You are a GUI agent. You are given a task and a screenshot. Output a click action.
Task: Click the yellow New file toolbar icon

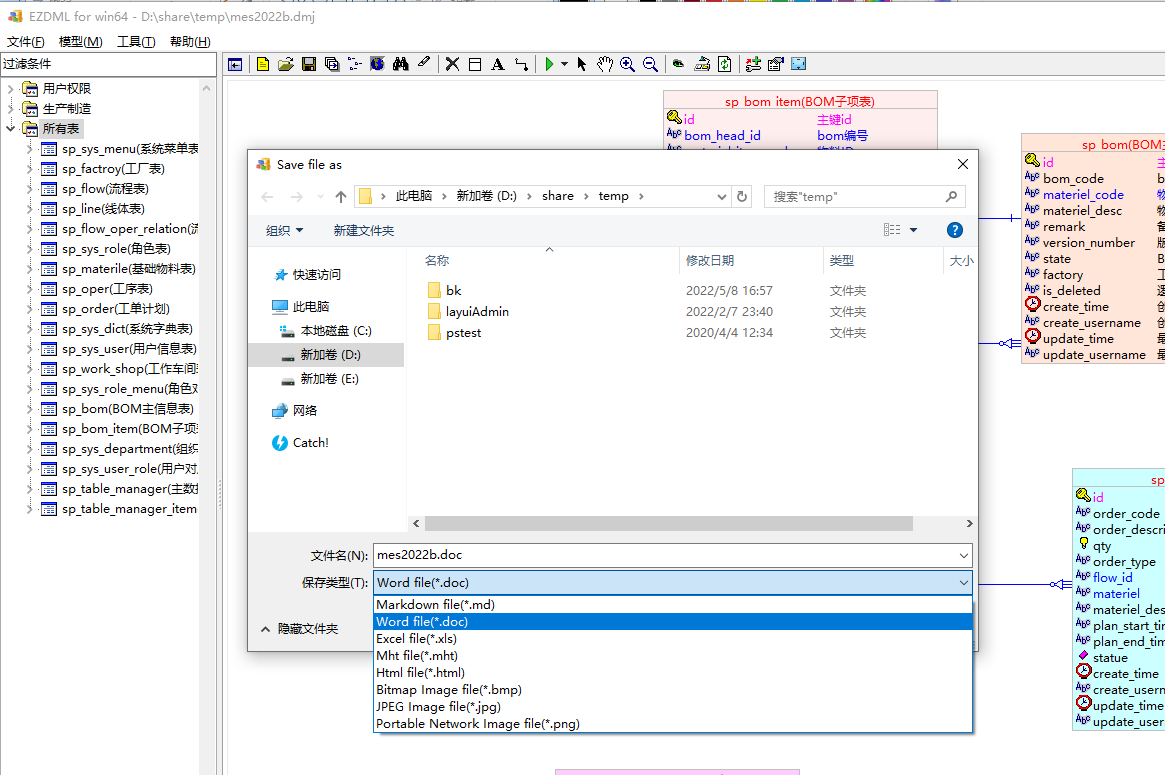(262, 65)
